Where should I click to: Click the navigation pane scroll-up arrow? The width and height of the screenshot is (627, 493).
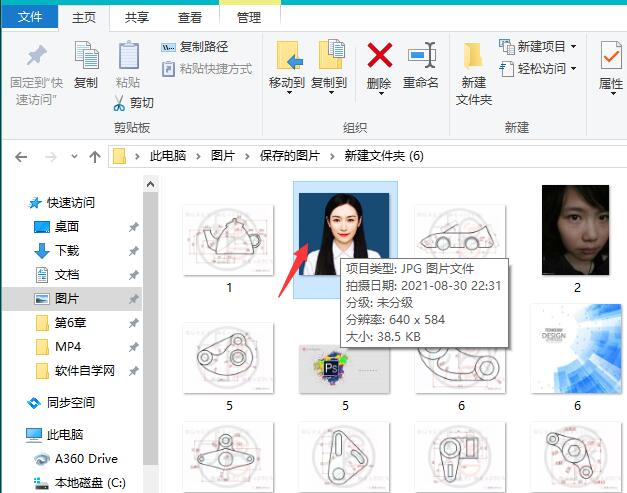point(150,184)
